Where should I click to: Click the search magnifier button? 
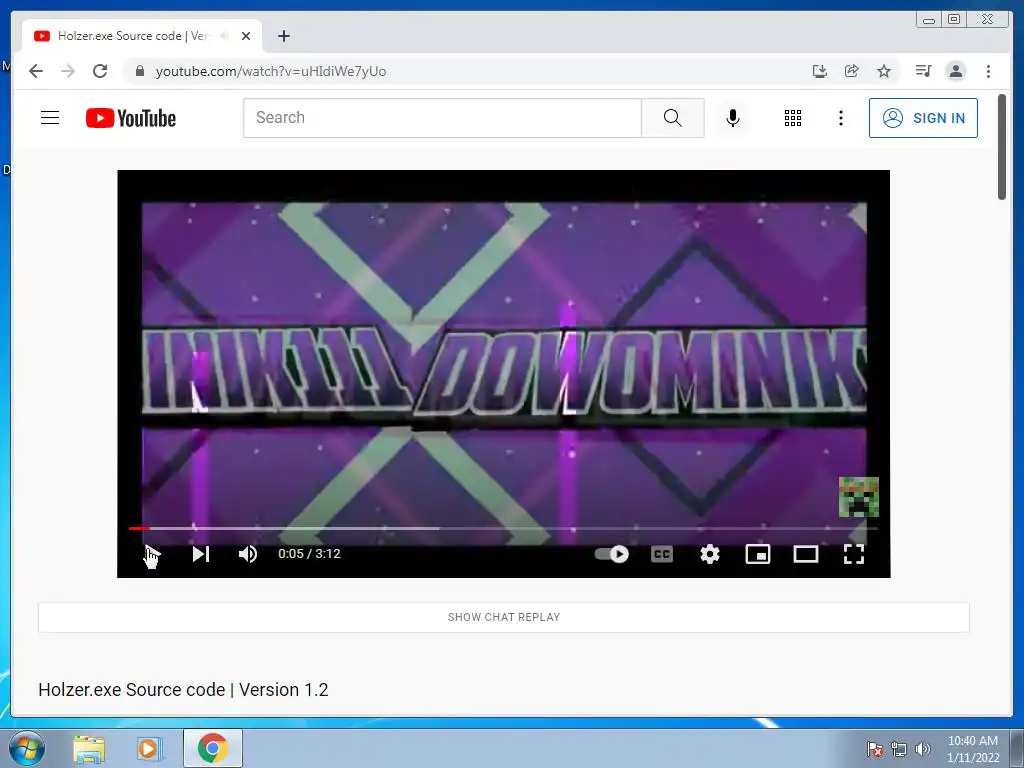pyautogui.click(x=673, y=118)
